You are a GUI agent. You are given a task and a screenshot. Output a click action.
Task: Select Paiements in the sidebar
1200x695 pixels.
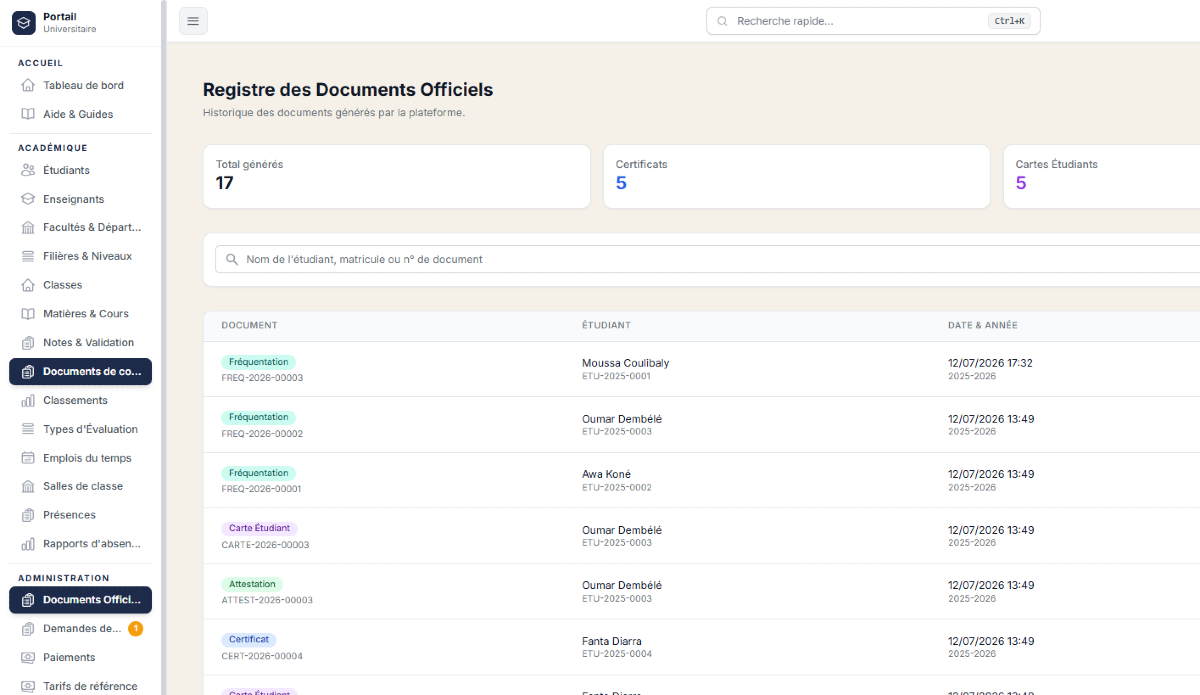coord(80,657)
